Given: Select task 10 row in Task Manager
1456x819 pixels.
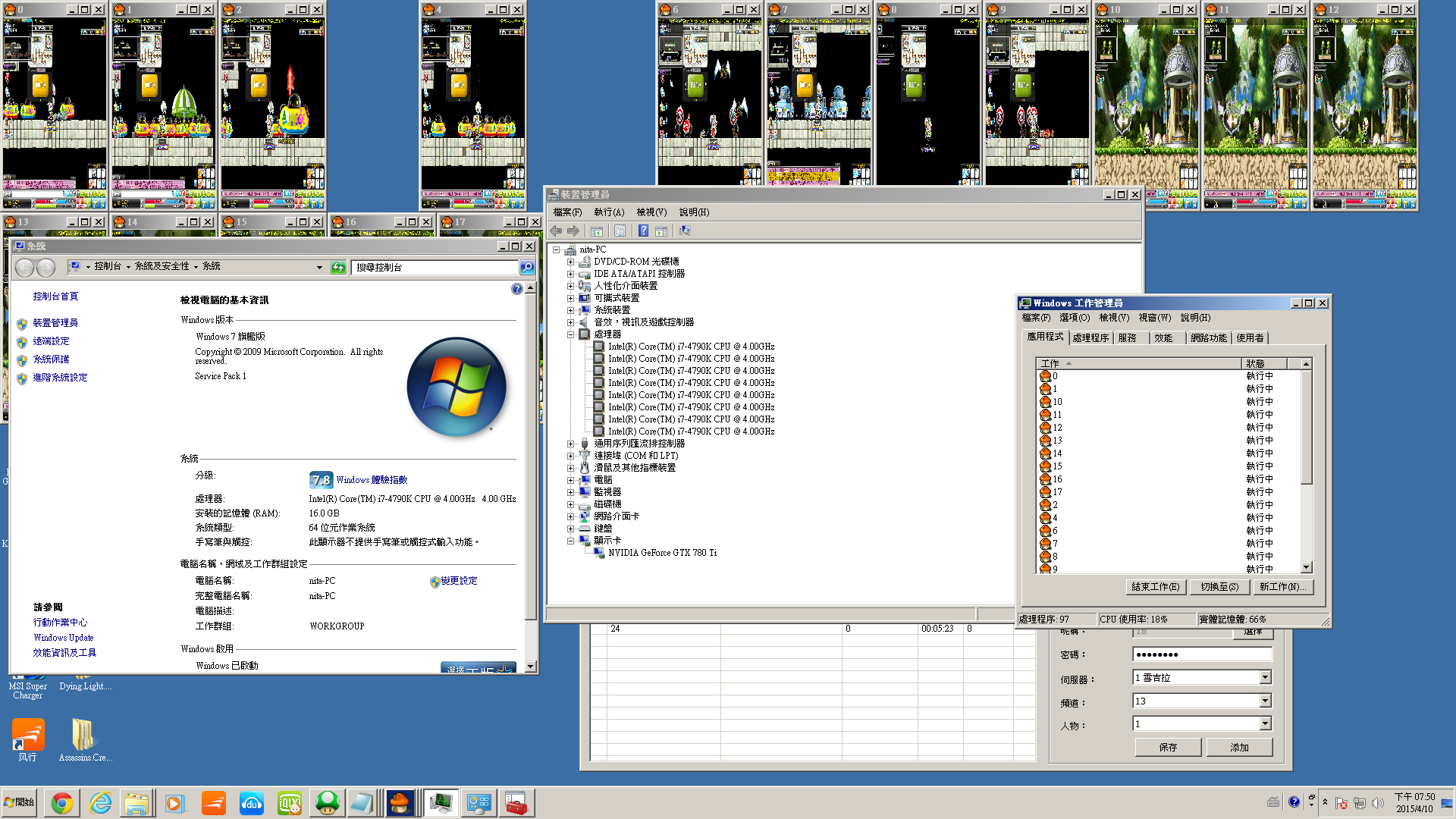Looking at the screenshot, I should click(1169, 402).
